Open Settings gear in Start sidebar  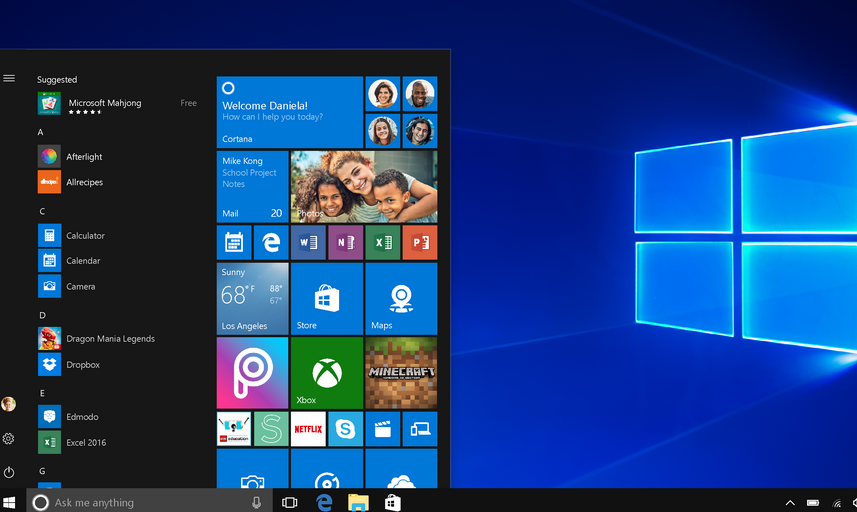click(8, 438)
